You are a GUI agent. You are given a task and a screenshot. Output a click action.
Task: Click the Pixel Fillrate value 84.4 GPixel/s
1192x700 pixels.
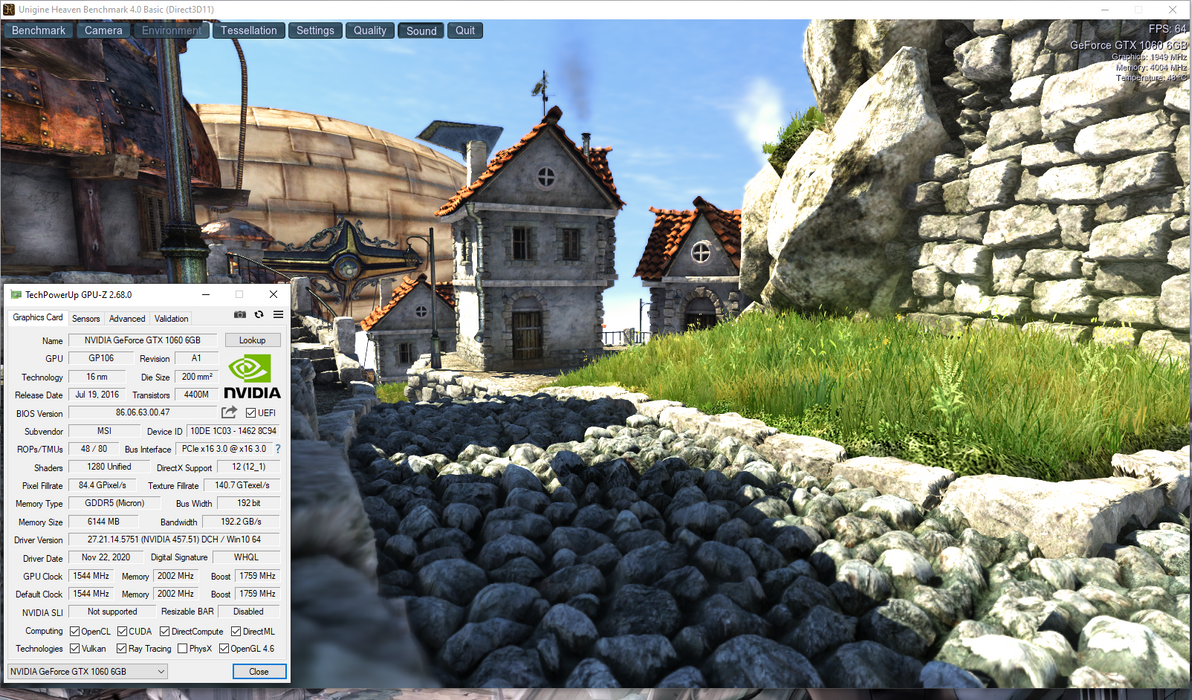(103, 485)
